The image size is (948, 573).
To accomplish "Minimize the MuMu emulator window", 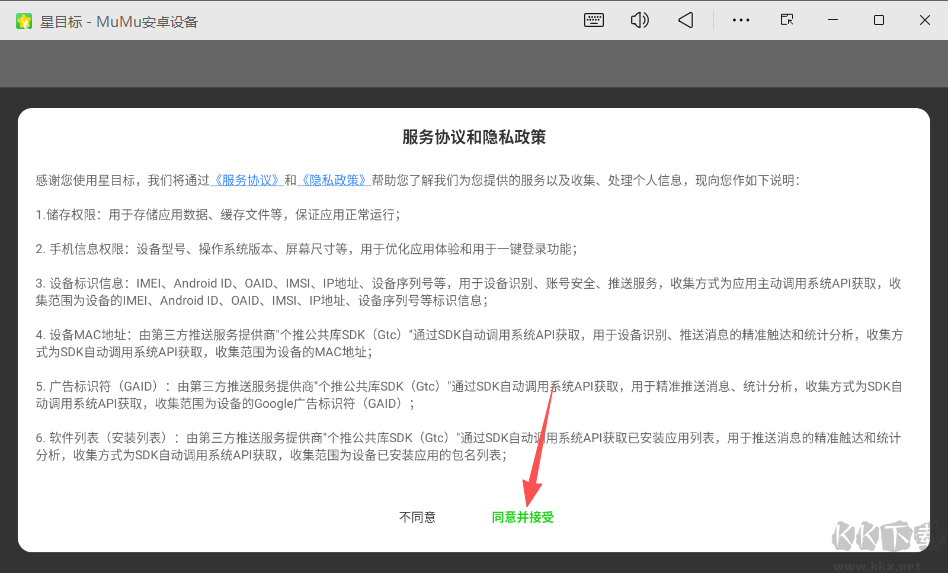I will pyautogui.click(x=833, y=20).
